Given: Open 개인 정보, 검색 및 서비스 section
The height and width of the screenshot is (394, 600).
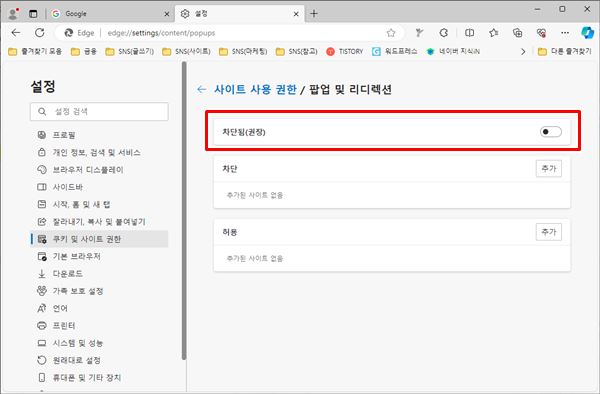Looking at the screenshot, I should tap(99, 152).
